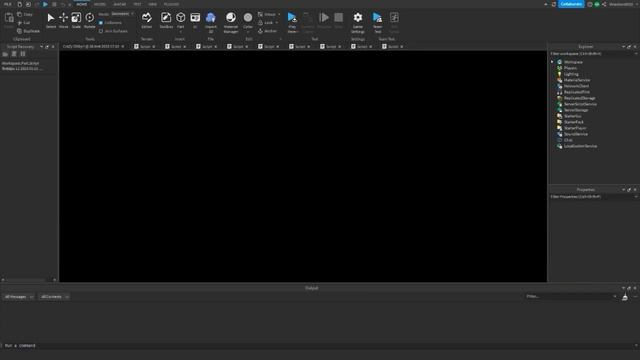
Task: Expand the Workspace tree node
Action: (x=553, y=62)
